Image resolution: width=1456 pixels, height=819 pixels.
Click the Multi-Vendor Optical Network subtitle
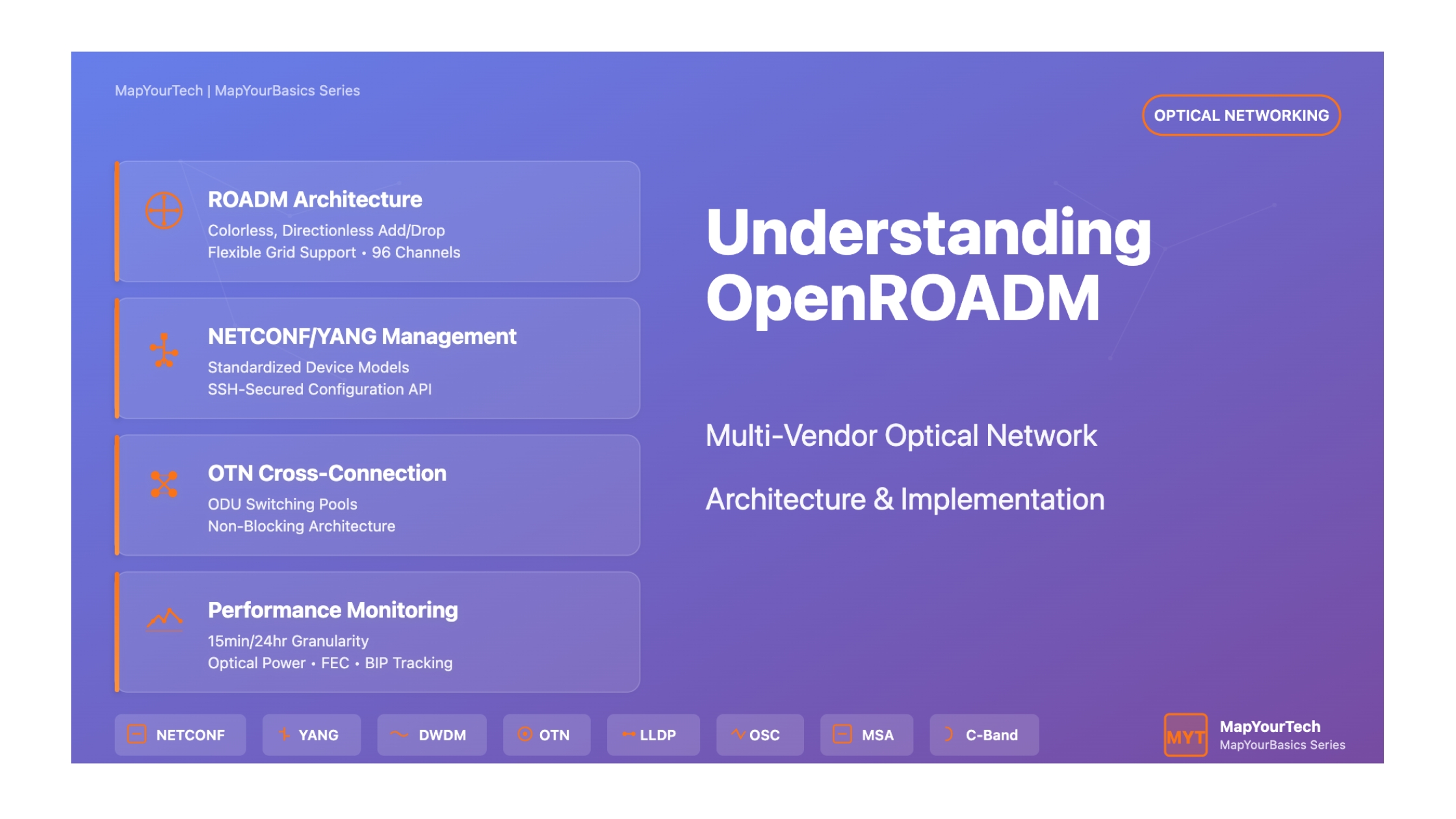pos(901,436)
